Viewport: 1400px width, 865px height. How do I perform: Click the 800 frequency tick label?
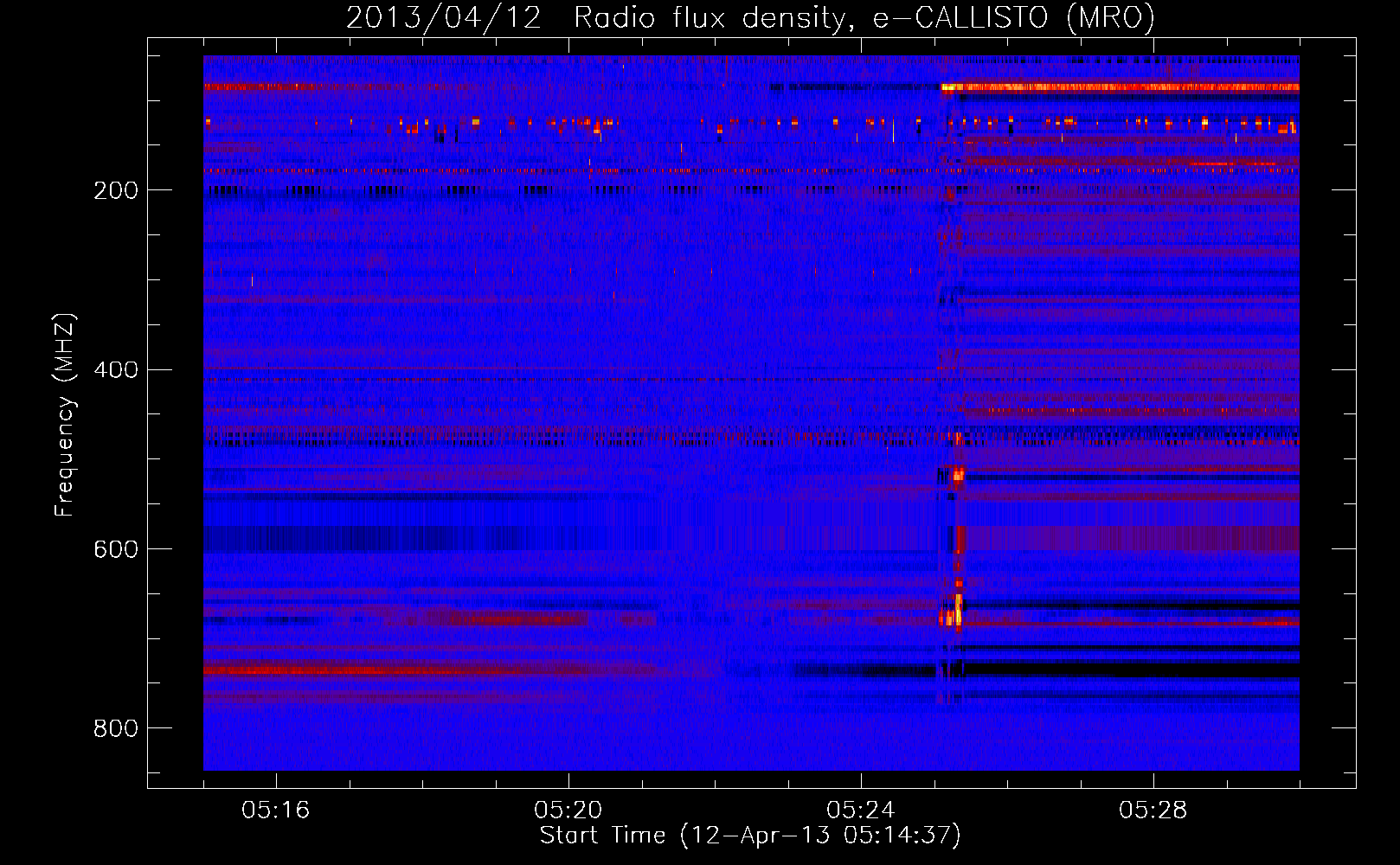click(116, 728)
